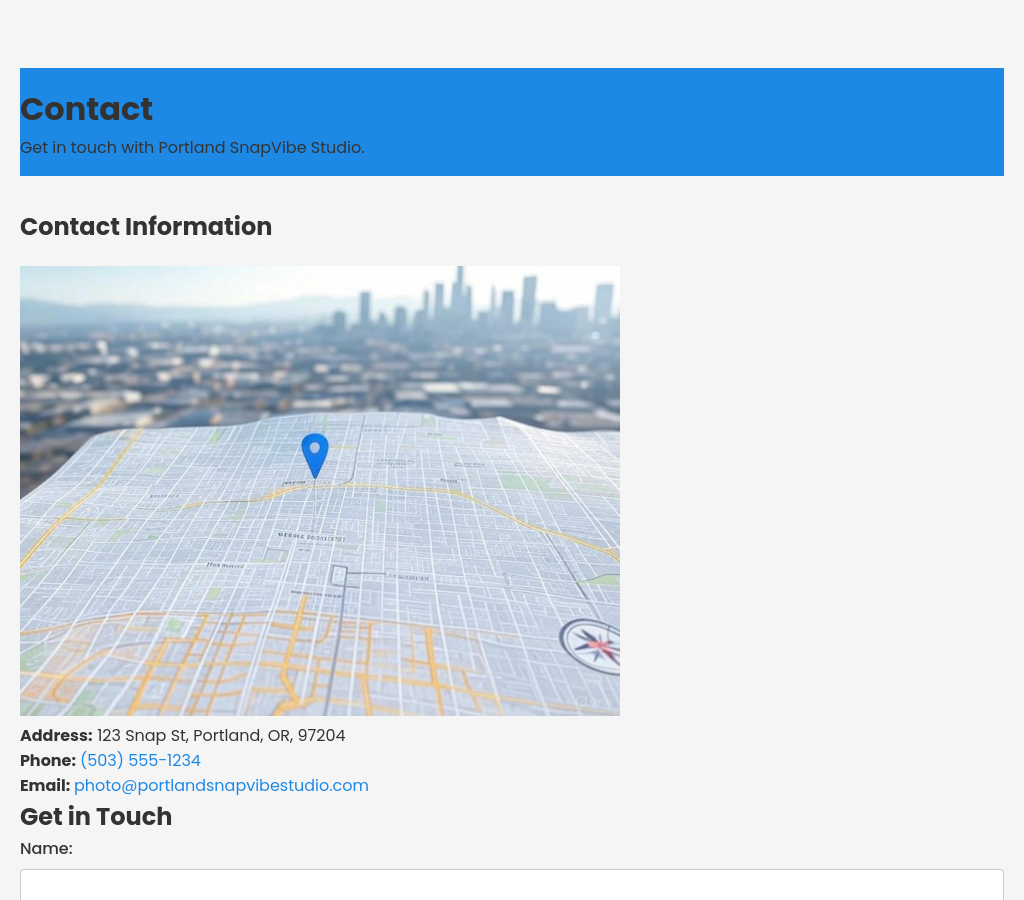
Task: Click the Name field label
Action: pos(46,849)
